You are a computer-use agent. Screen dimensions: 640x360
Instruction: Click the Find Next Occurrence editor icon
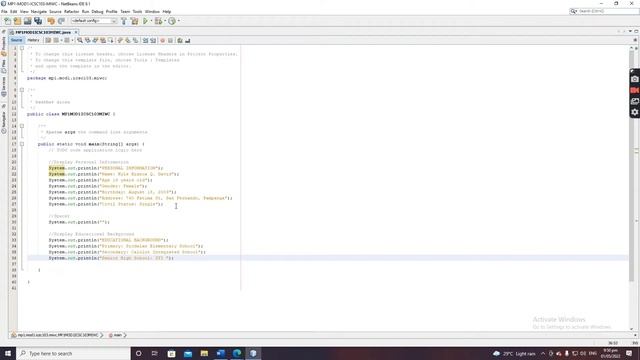point(95,40)
